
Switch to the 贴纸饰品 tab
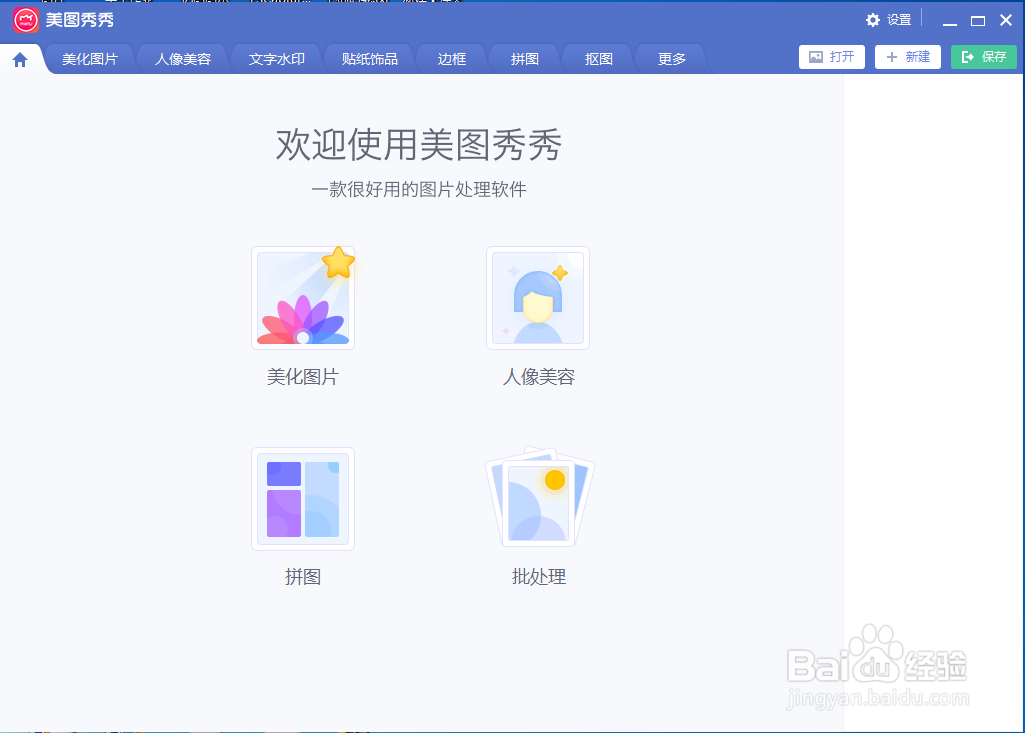click(x=369, y=59)
